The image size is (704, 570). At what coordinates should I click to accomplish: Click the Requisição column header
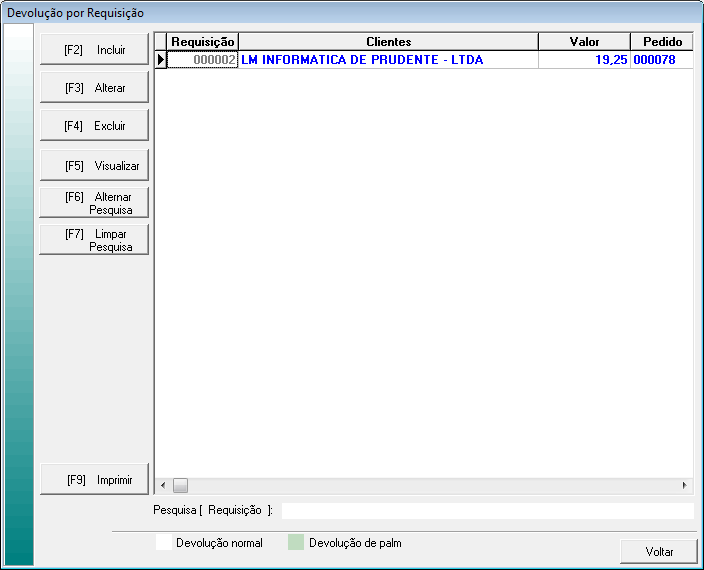[203, 42]
